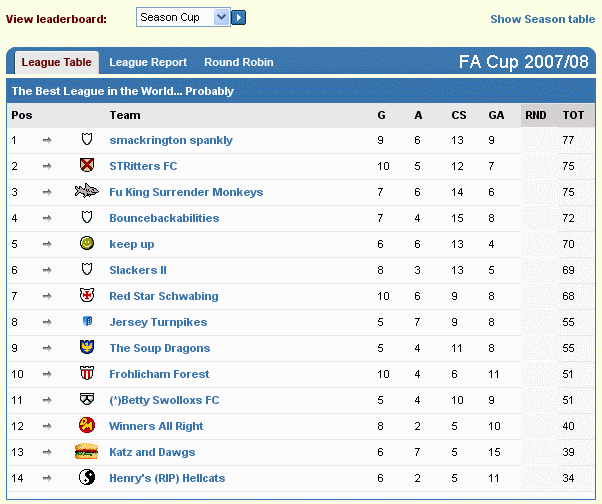Click the RND column header
The width and height of the screenshot is (602, 504).
[x=536, y=115]
